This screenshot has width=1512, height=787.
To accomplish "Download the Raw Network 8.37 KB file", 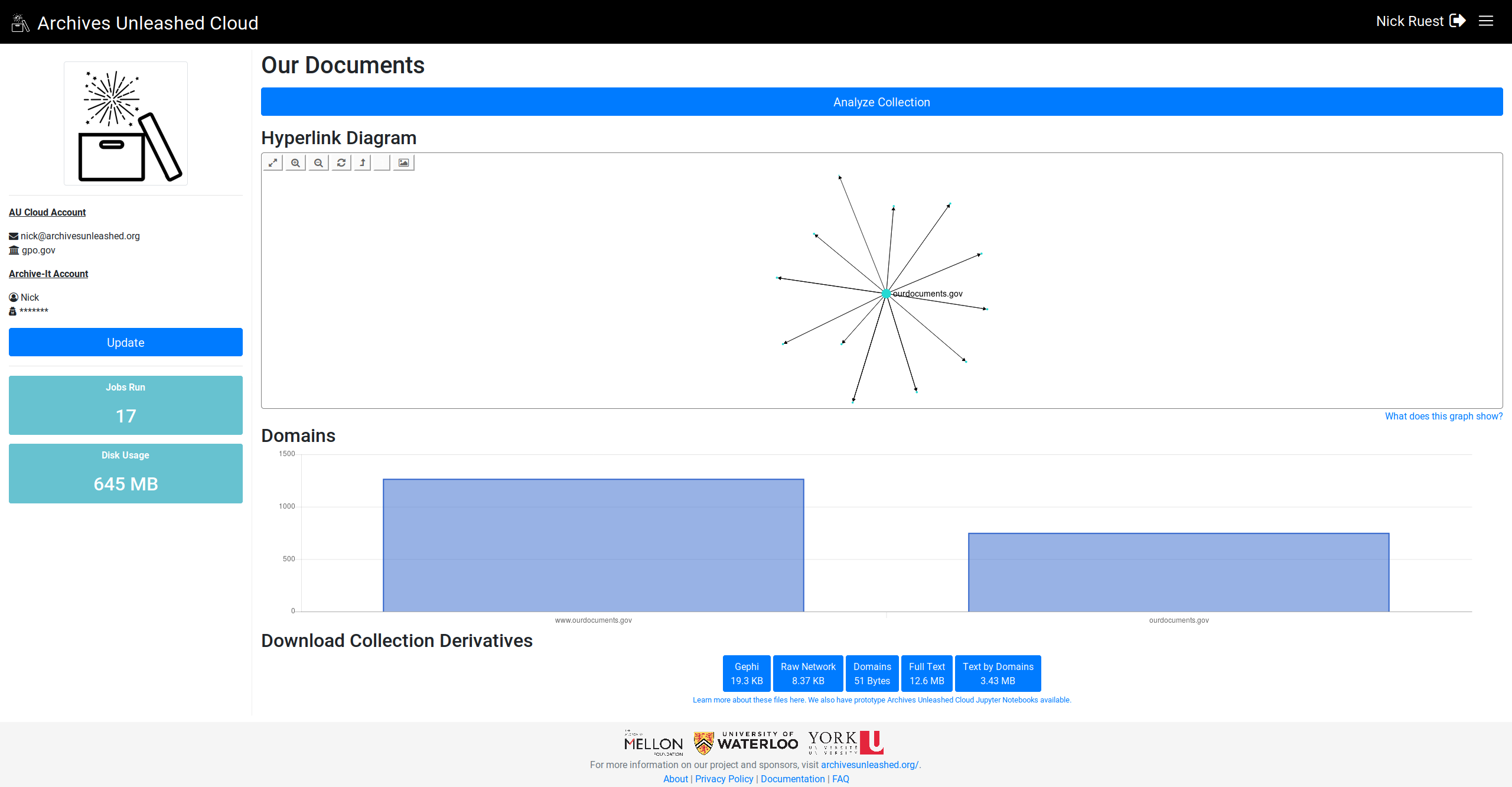I will click(x=808, y=674).
